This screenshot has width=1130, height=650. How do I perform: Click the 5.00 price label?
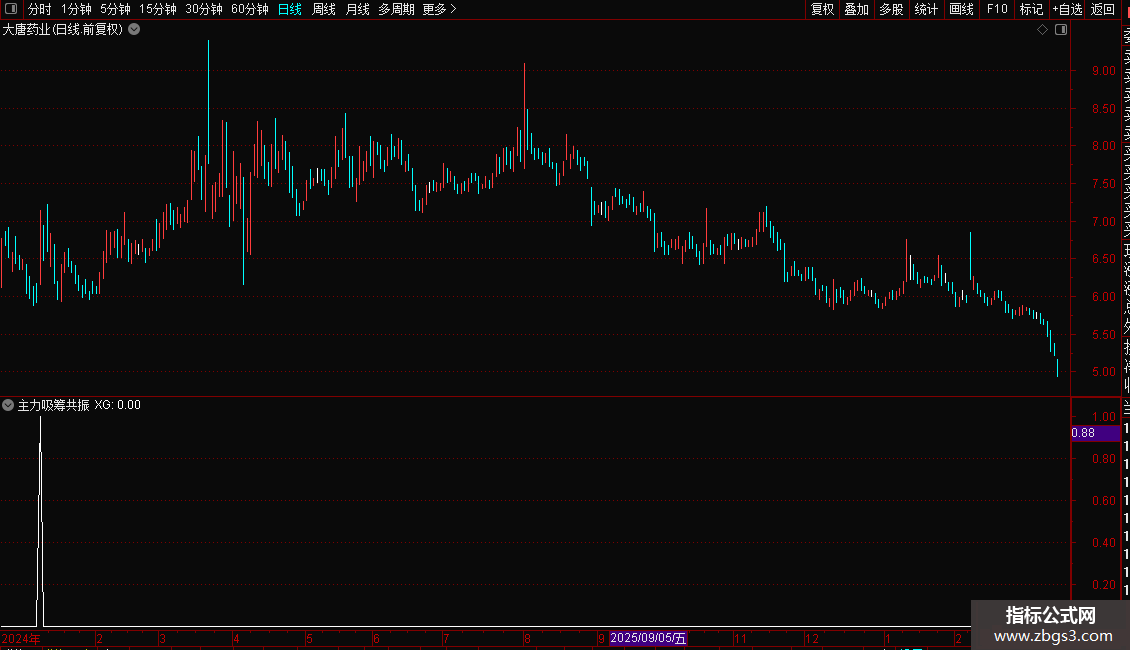1103,372
